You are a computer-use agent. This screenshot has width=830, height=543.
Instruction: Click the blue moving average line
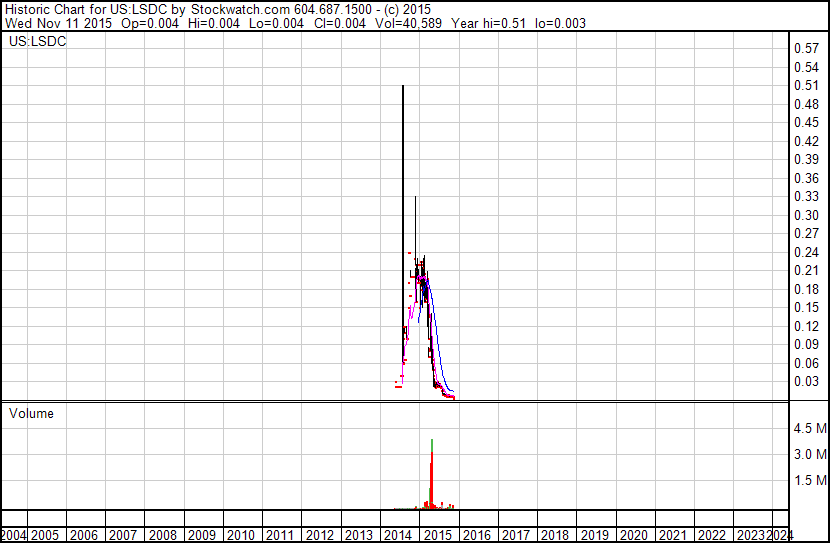point(437,333)
